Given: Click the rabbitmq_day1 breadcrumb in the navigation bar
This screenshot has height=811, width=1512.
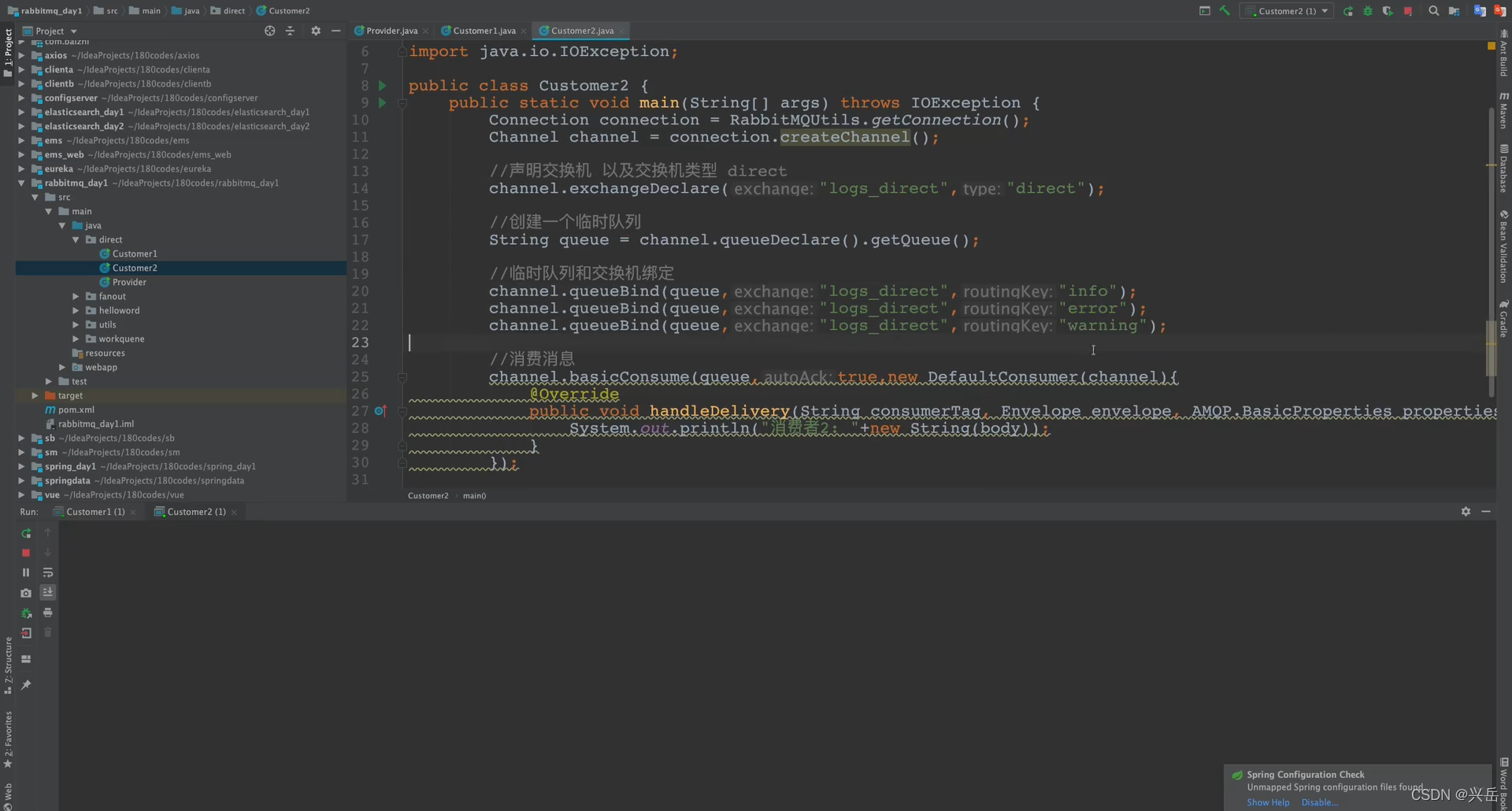Looking at the screenshot, I should [x=45, y=11].
